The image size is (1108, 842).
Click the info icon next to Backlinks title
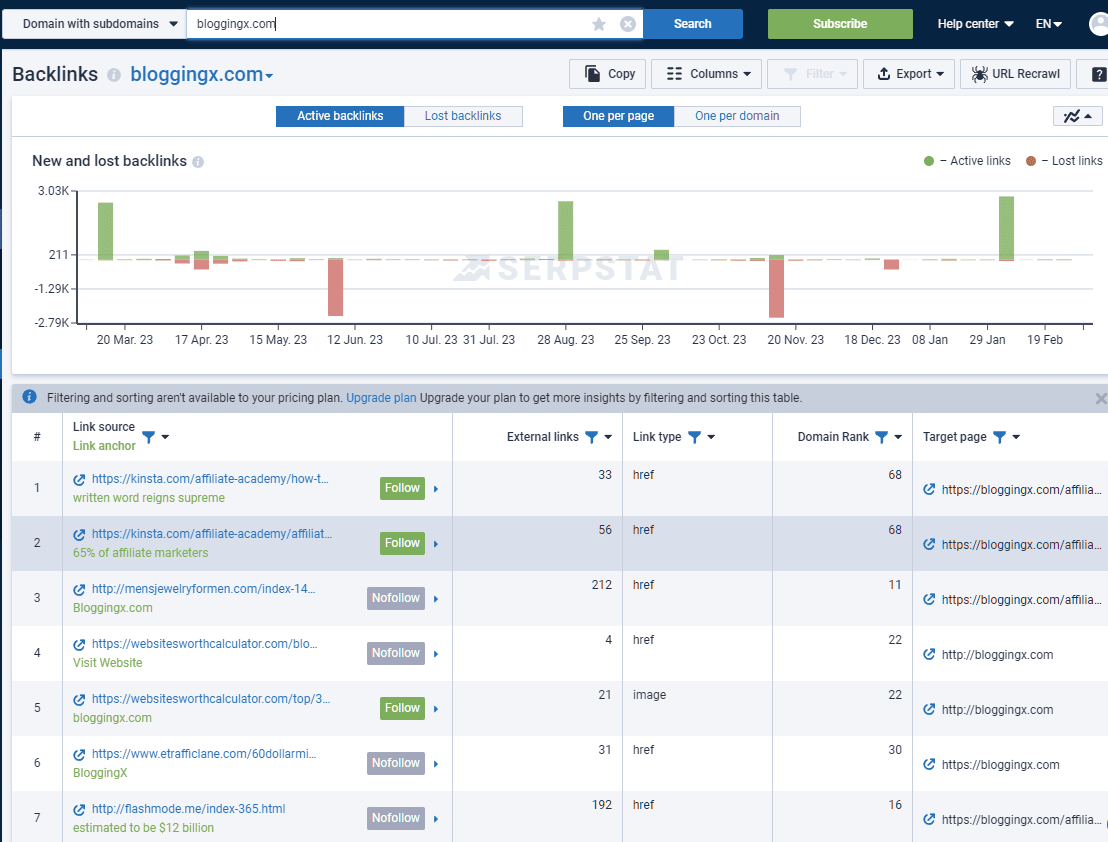(x=114, y=75)
